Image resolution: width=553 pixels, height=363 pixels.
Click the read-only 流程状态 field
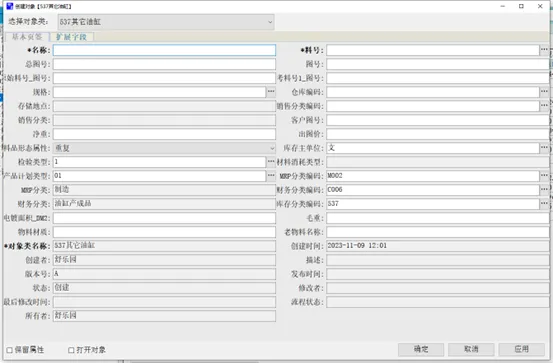438,302
